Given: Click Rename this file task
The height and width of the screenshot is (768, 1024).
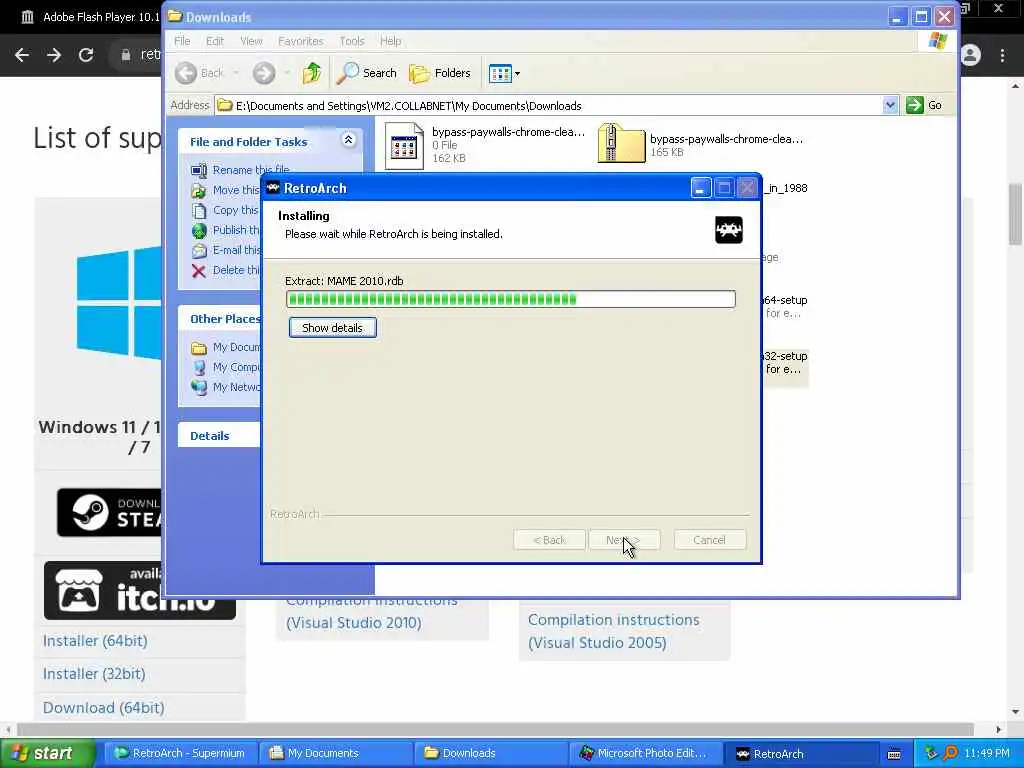Looking at the screenshot, I should (x=251, y=170).
